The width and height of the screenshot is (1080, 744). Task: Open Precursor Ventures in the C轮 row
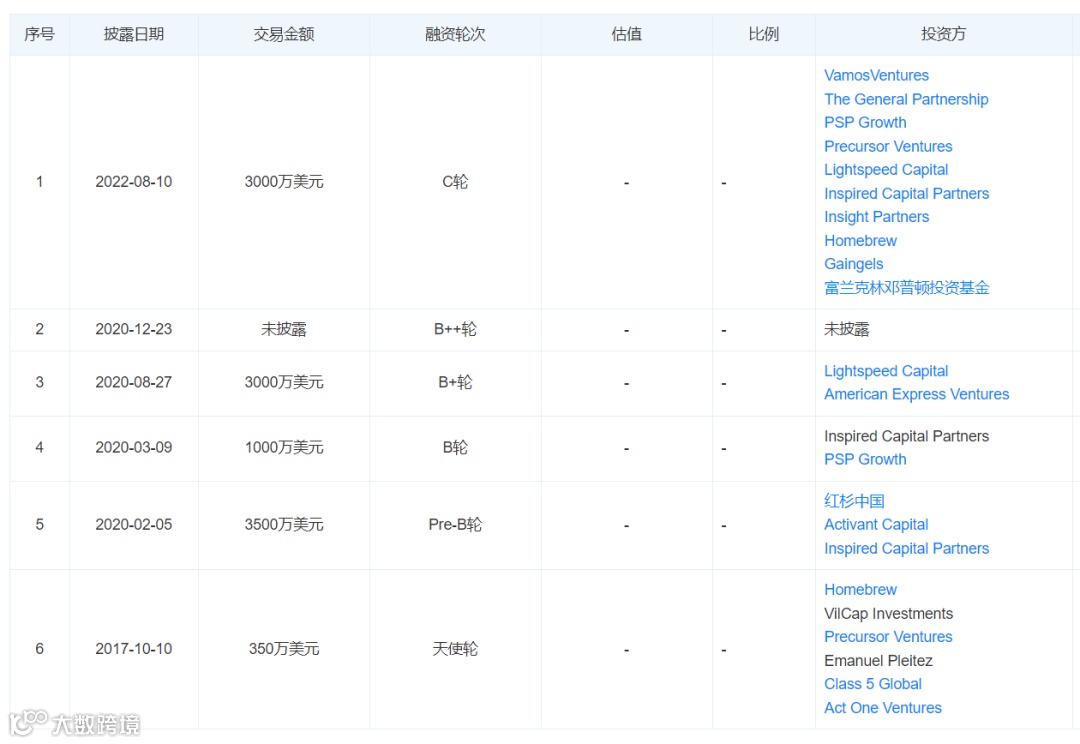pos(888,146)
